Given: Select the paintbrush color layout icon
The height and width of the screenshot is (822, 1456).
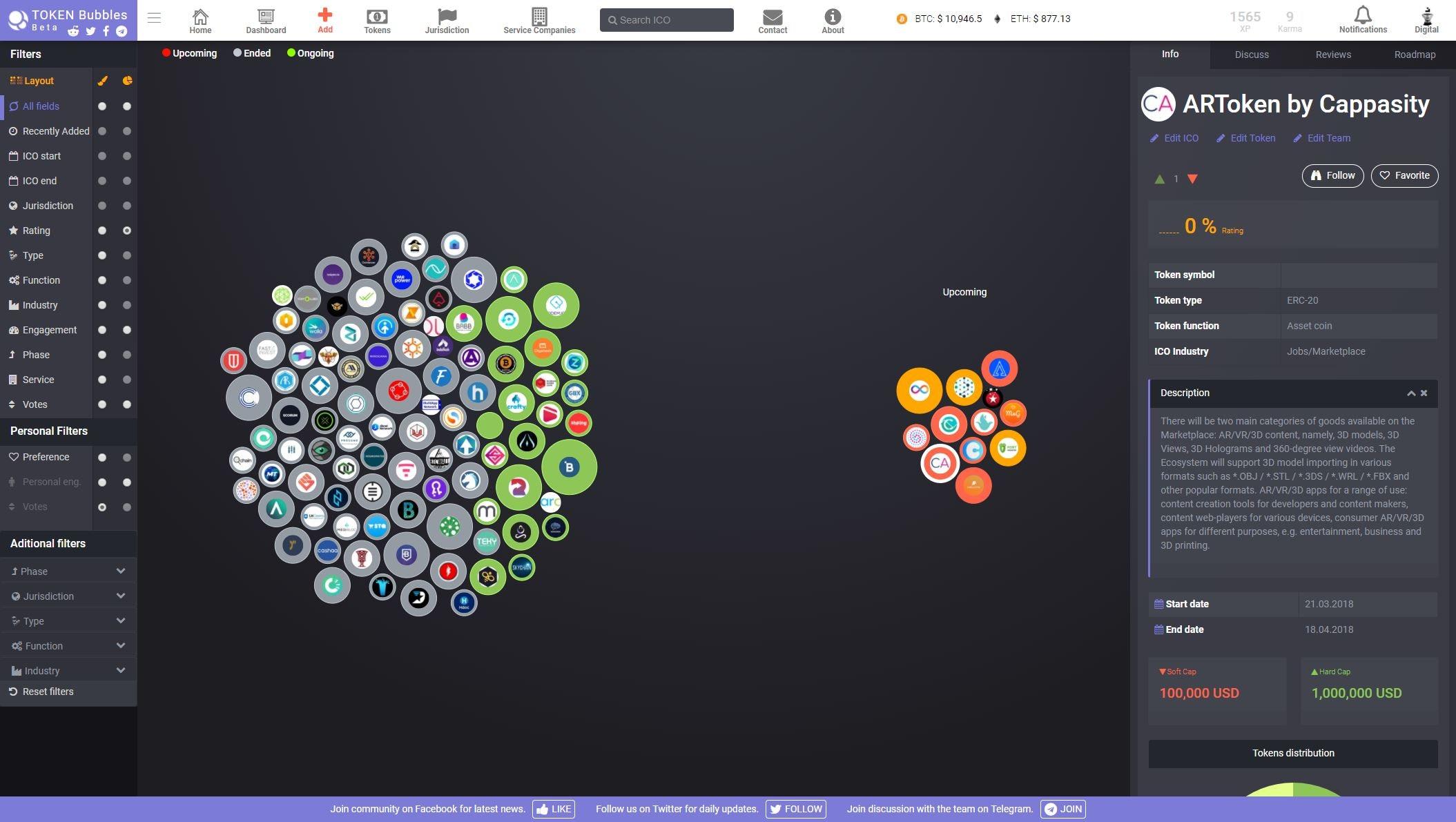Looking at the screenshot, I should click(102, 81).
